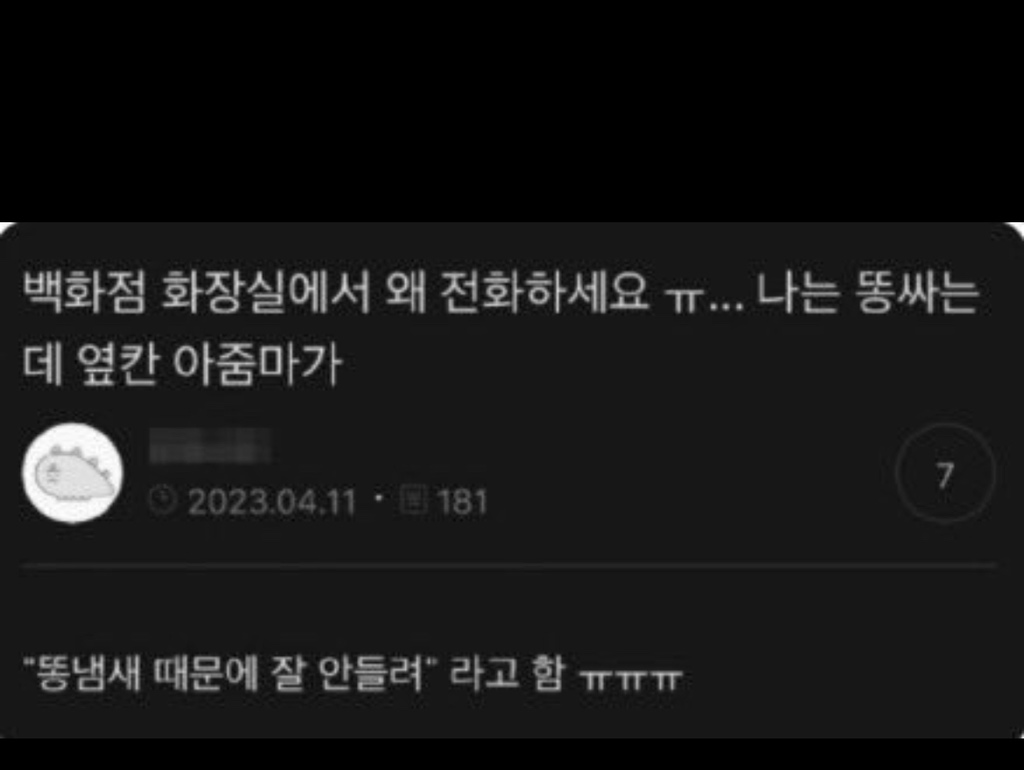Click the divider line beneath author info
This screenshot has height=770, width=1024.
[x=509, y=566]
